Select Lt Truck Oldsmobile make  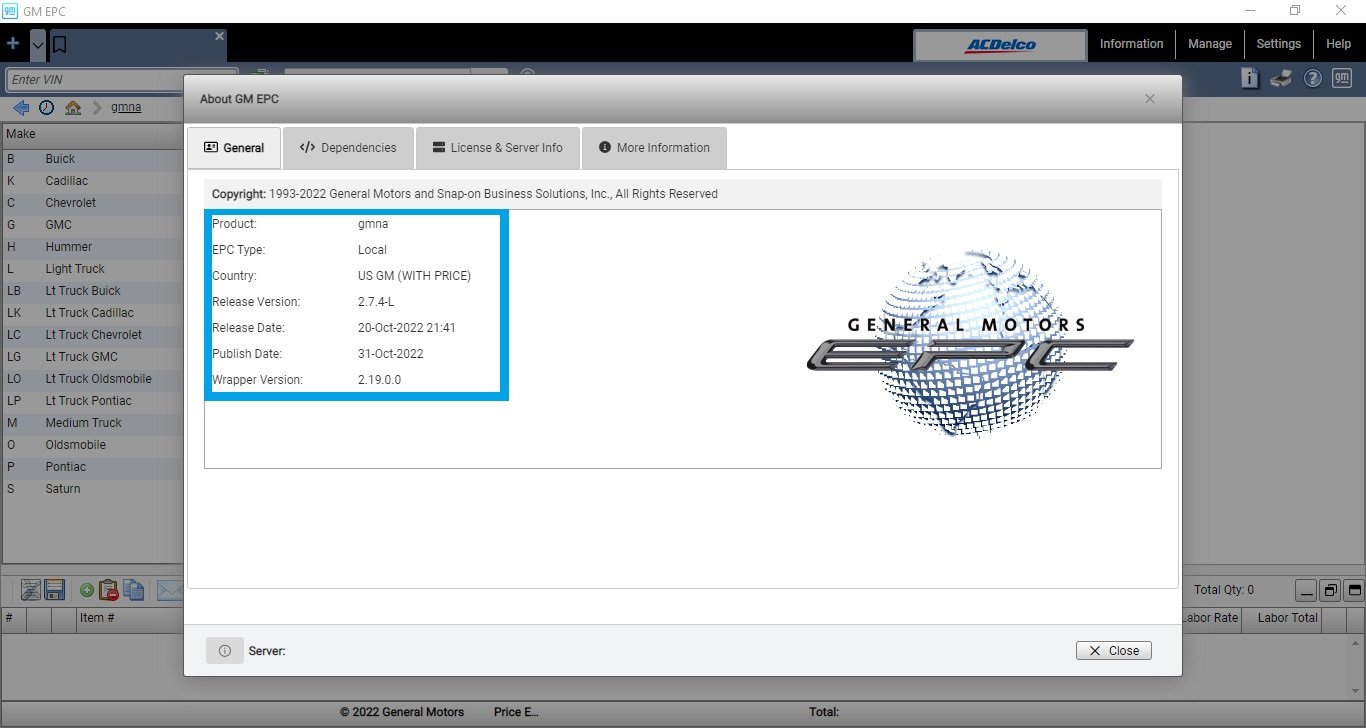93,379
